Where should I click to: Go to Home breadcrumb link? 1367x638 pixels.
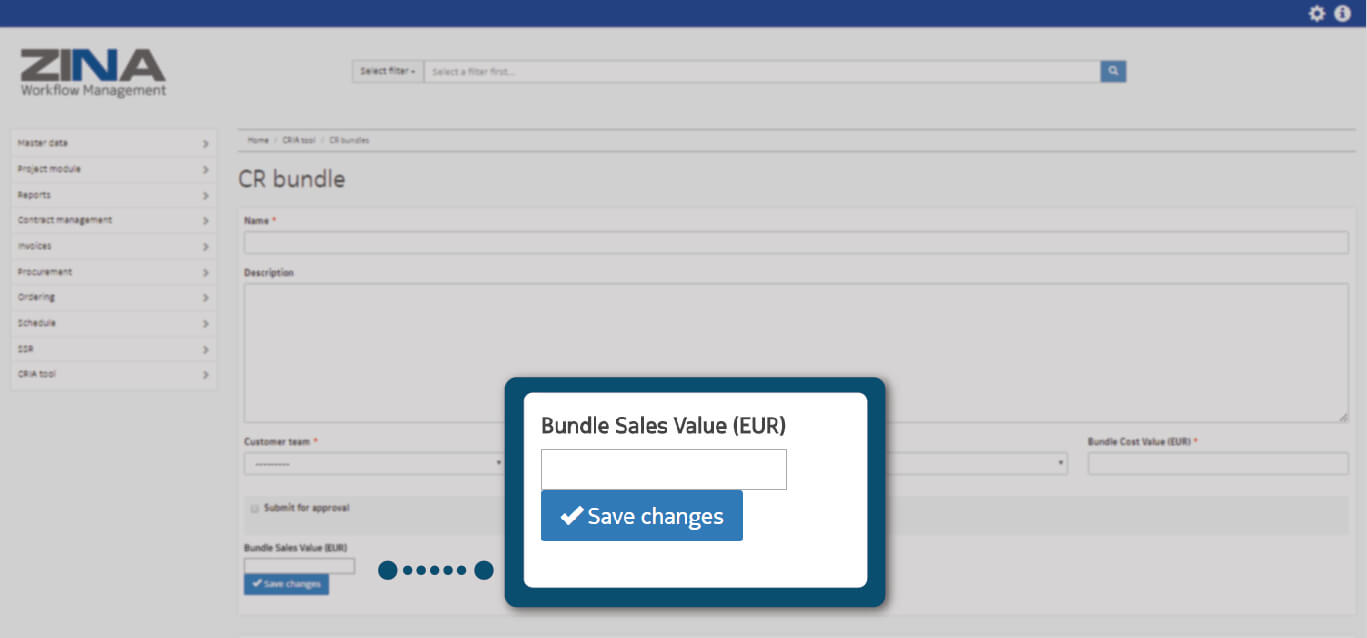[x=258, y=140]
